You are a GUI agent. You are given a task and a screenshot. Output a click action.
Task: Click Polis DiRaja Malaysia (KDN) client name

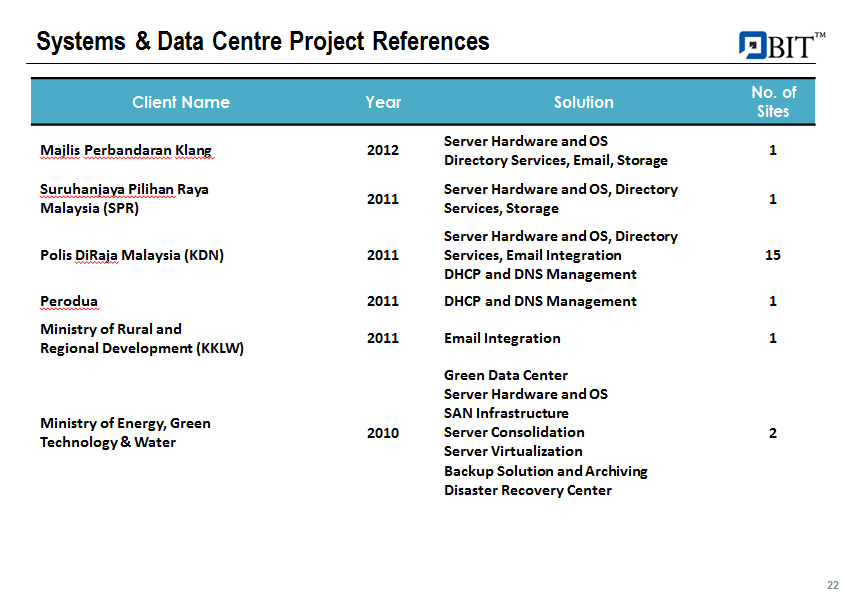coord(132,255)
